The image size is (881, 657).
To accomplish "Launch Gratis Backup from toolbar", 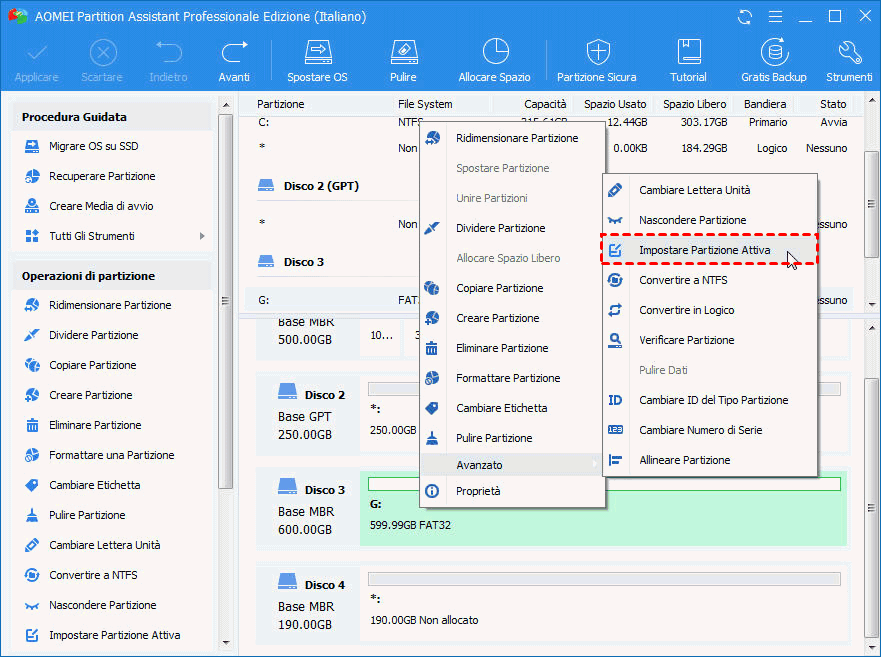I will click(773, 60).
